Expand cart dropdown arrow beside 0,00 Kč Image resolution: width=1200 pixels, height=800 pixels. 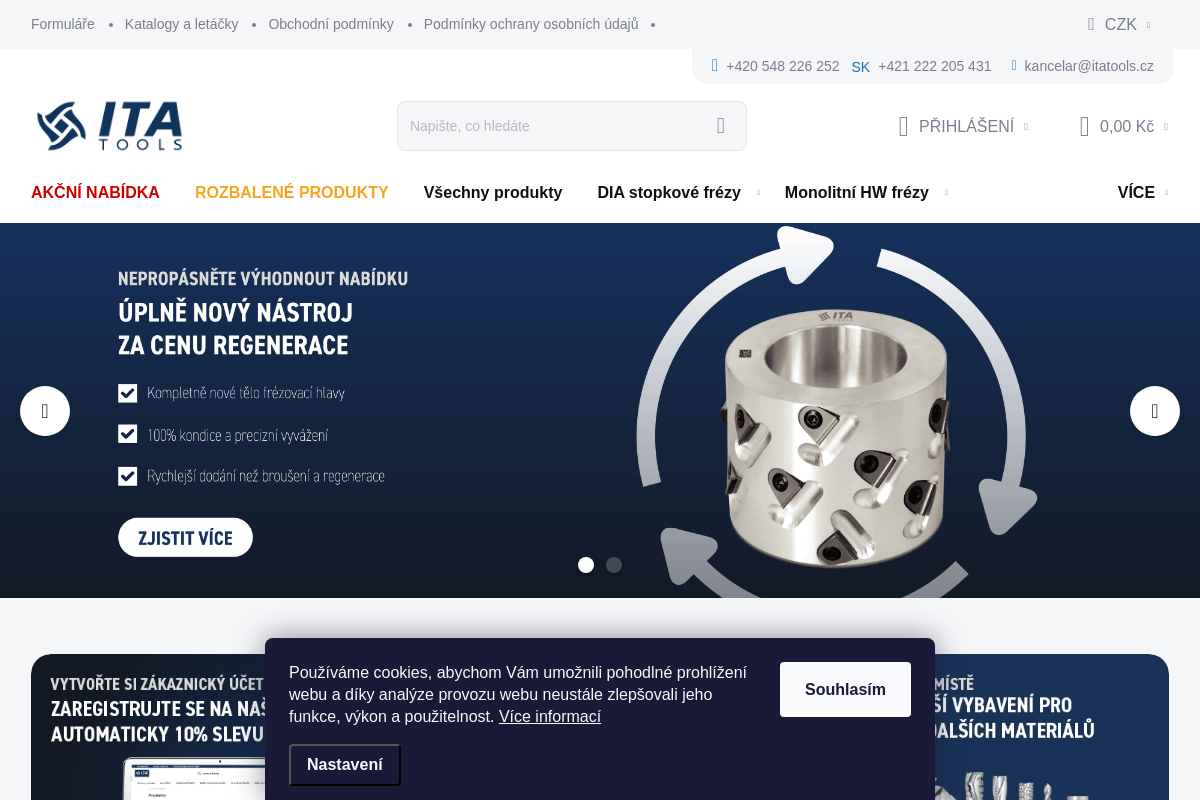pos(1166,127)
